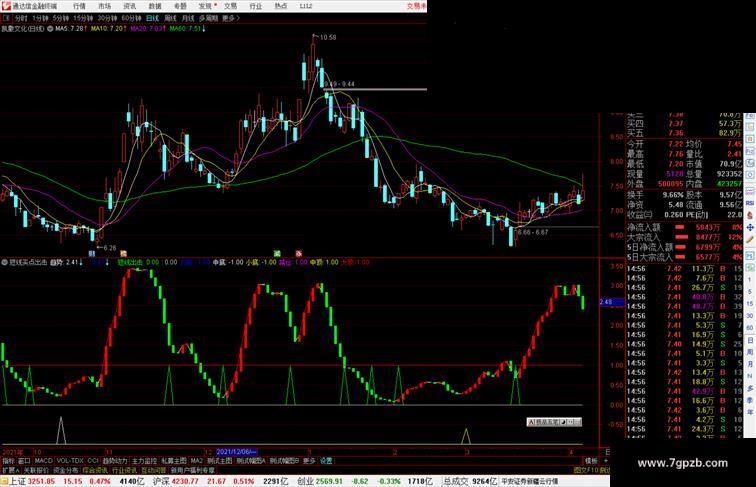Click the 大宗流入 row in quote panel
This screenshot has height=487, width=756.
[x=684, y=237]
